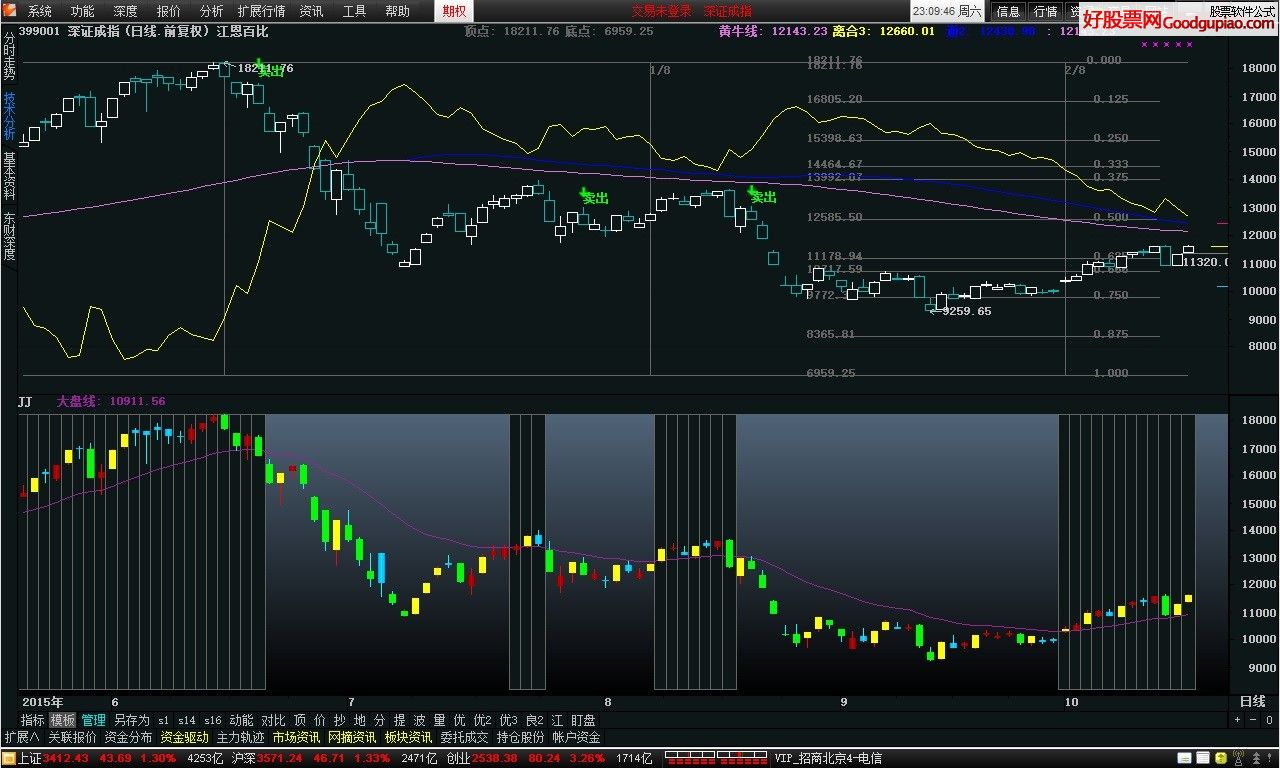Click the exclamation alert icon in status bar
Viewport: 1280px width, 768px height.
[x=1269, y=759]
